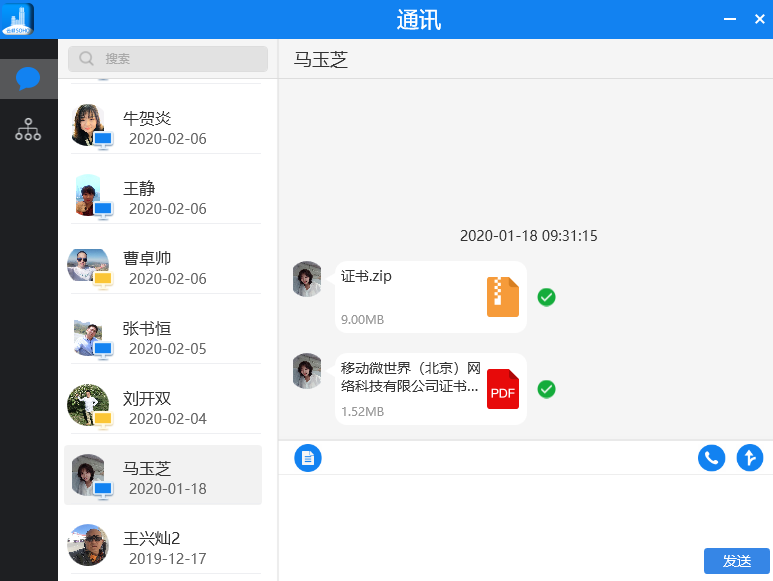
Task: Click the 2019-12-17 date under 王兴灿2
Action: coord(168,559)
